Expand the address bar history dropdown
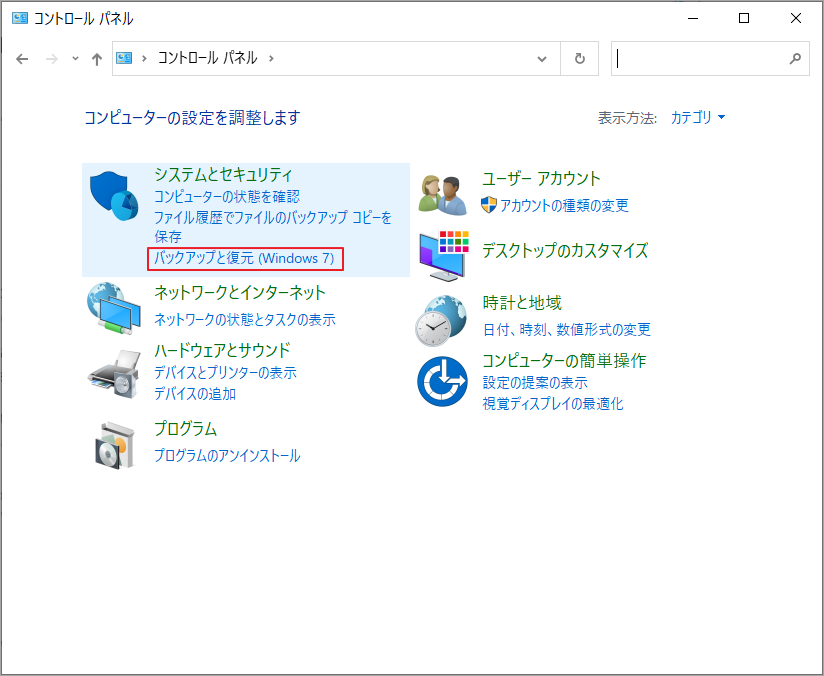824x676 pixels. click(x=542, y=58)
